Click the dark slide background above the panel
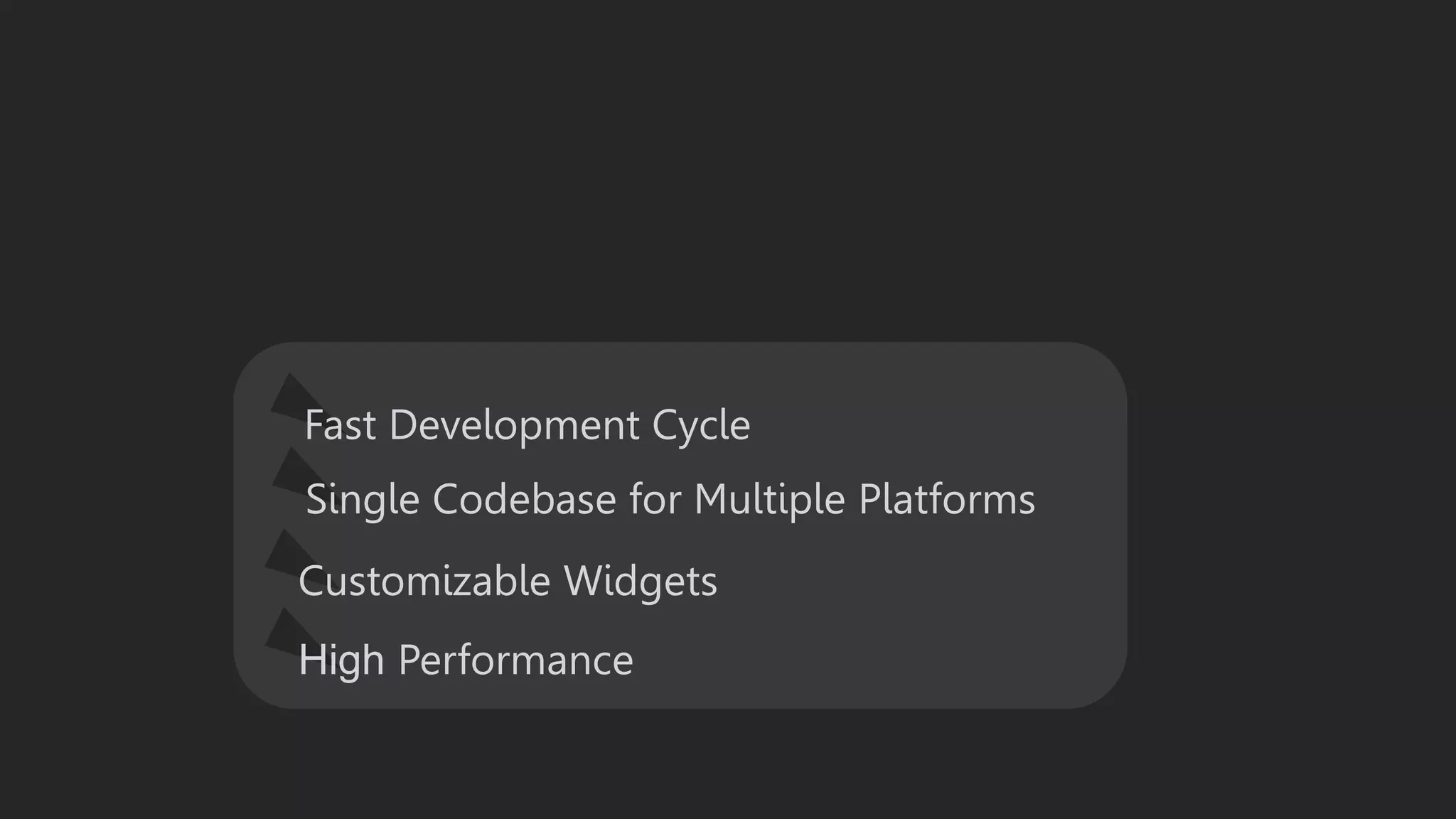 711,178
